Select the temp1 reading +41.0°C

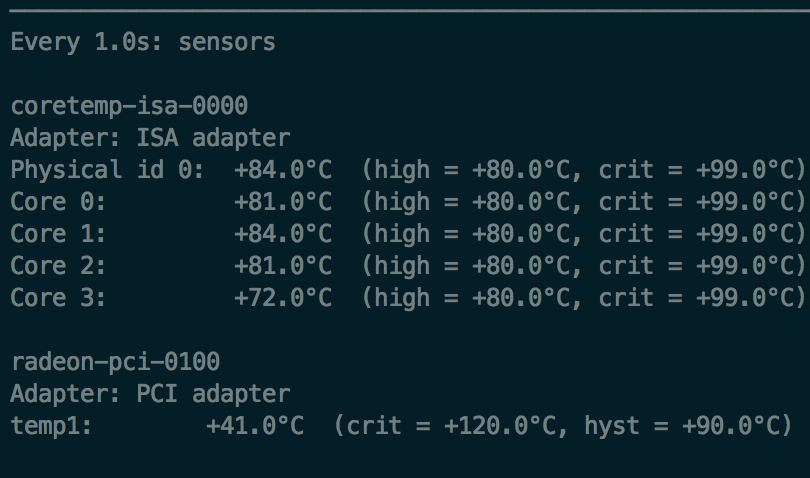[255, 426]
